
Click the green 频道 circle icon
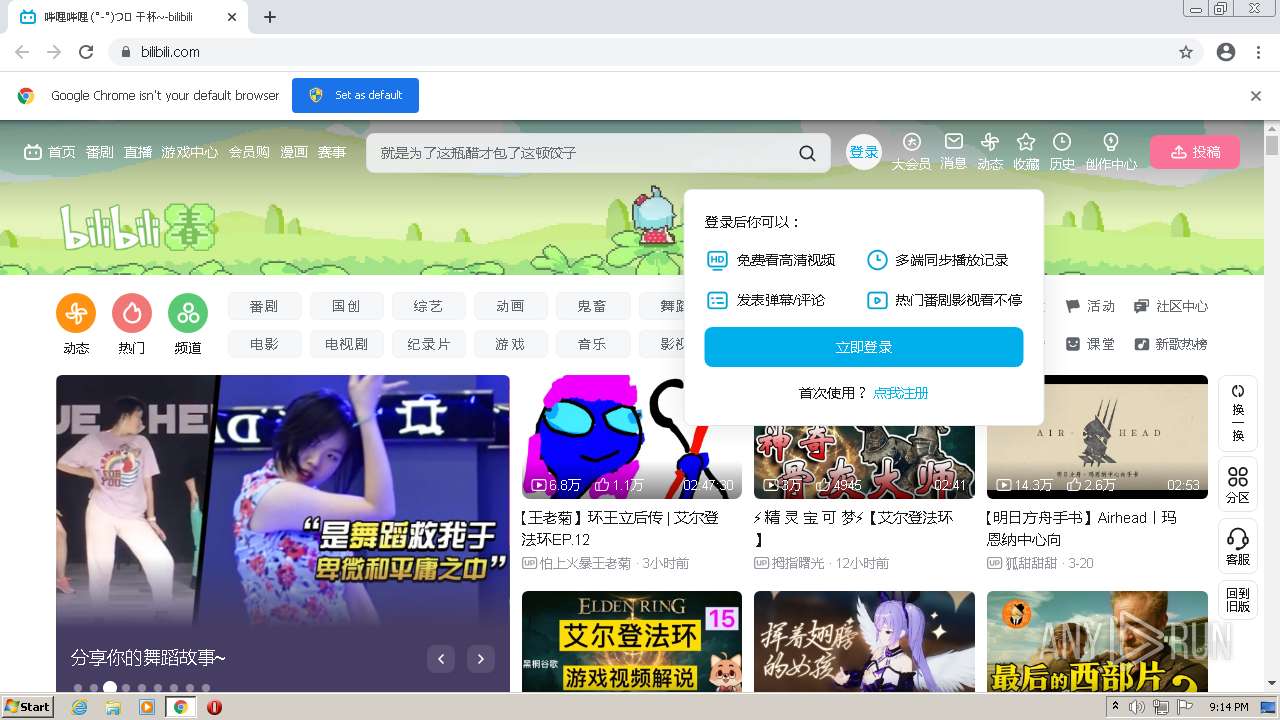[x=188, y=313]
